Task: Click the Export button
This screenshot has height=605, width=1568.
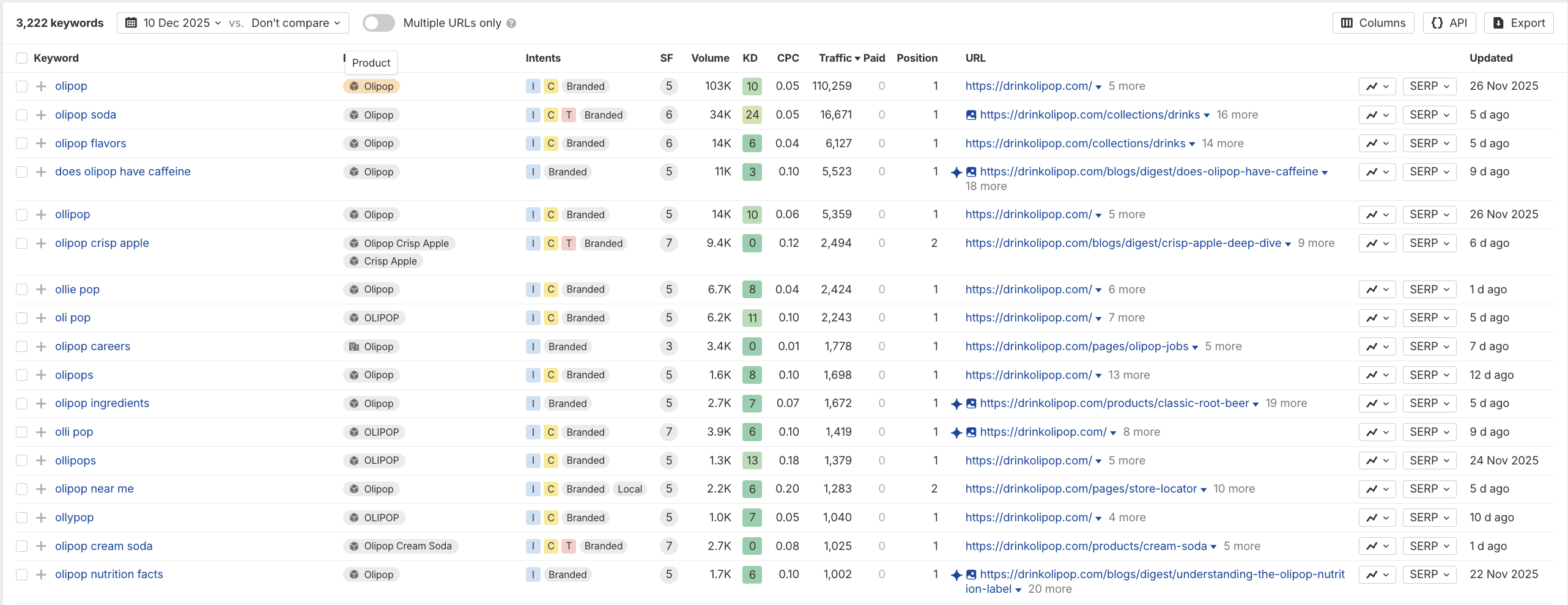Action: [x=1518, y=23]
